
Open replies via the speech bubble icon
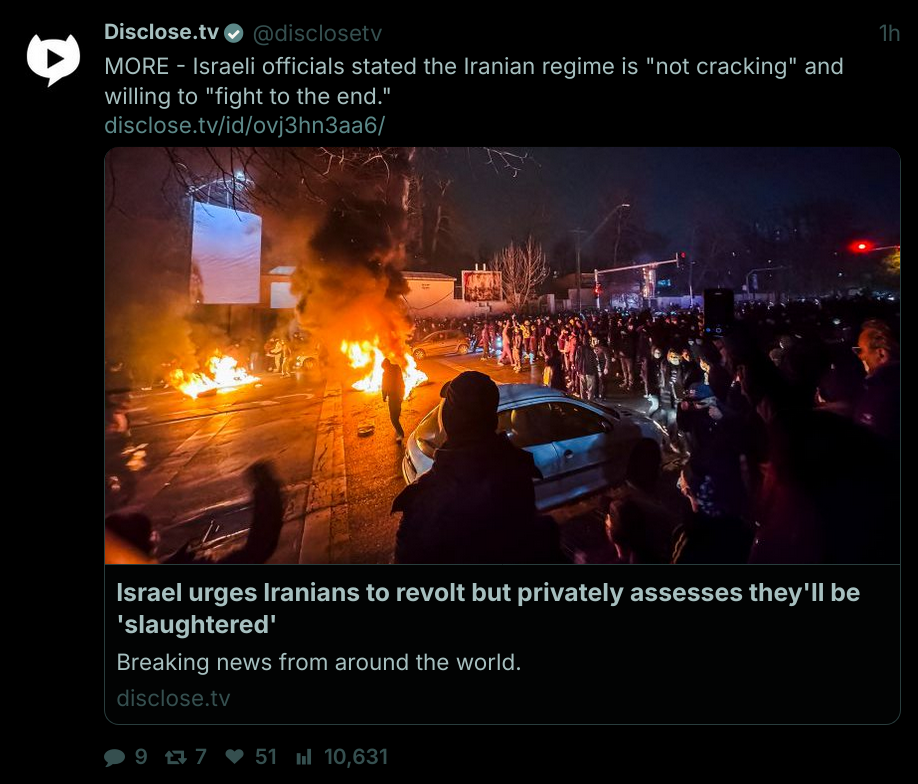click(x=114, y=758)
